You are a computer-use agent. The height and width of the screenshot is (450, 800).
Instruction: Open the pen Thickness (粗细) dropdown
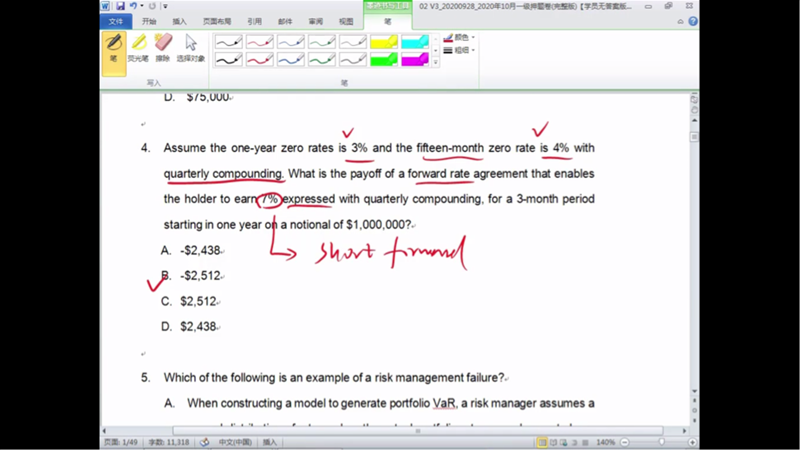[x=459, y=50]
